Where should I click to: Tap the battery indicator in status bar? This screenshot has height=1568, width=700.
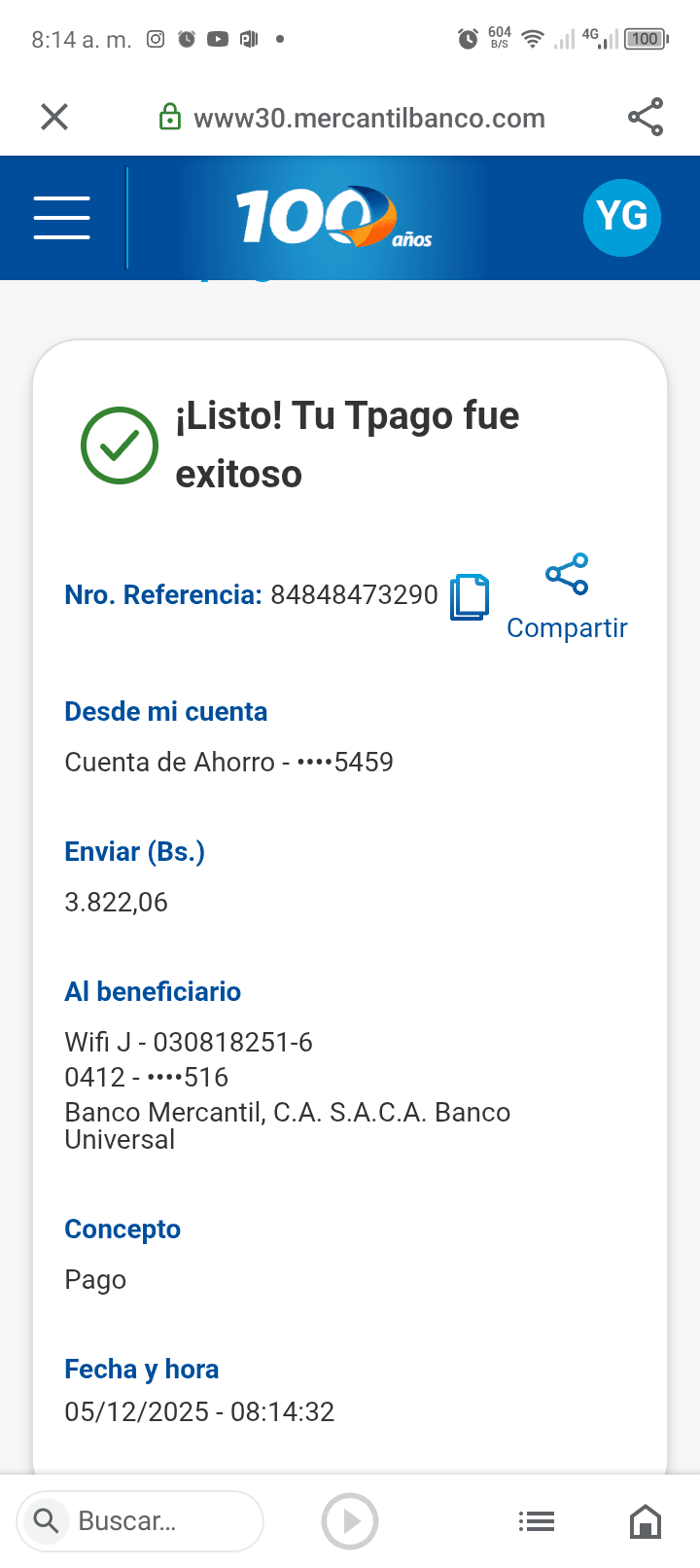tap(646, 39)
